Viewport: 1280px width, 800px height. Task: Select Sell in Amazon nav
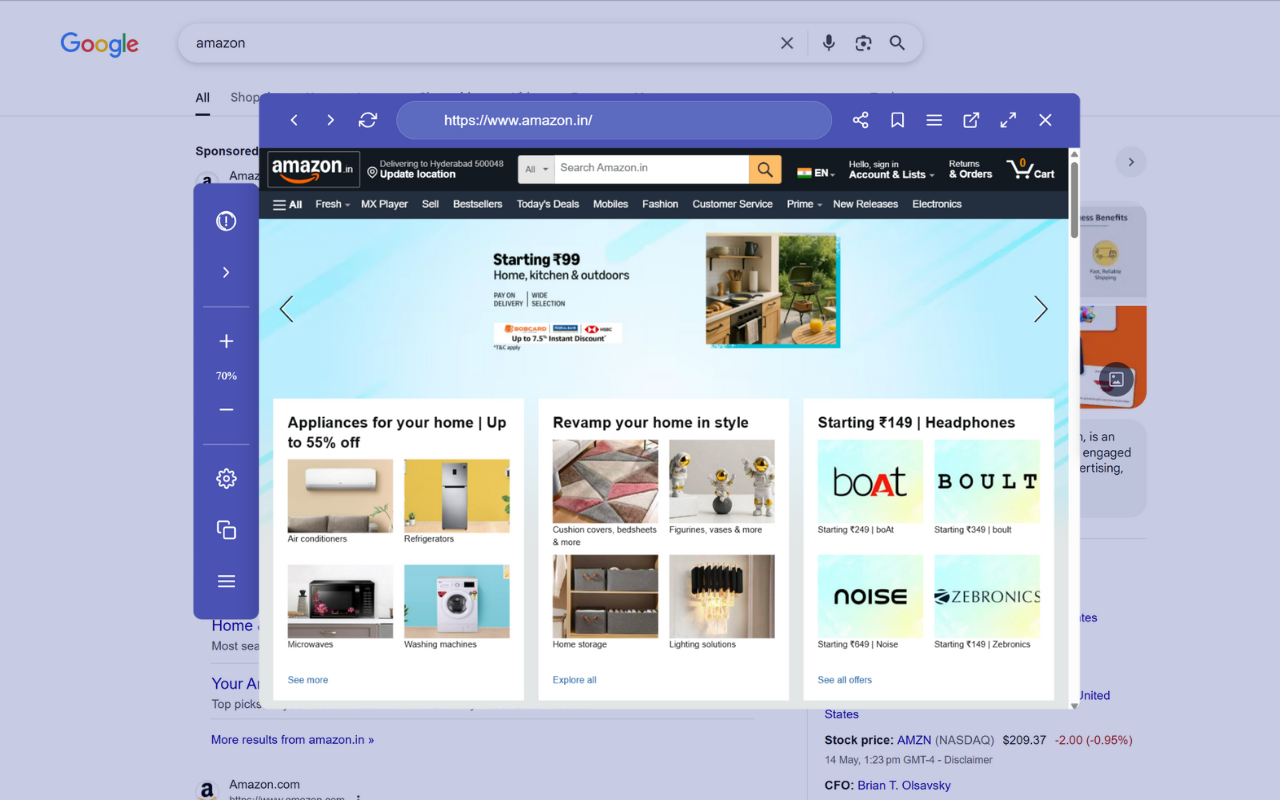click(x=430, y=204)
